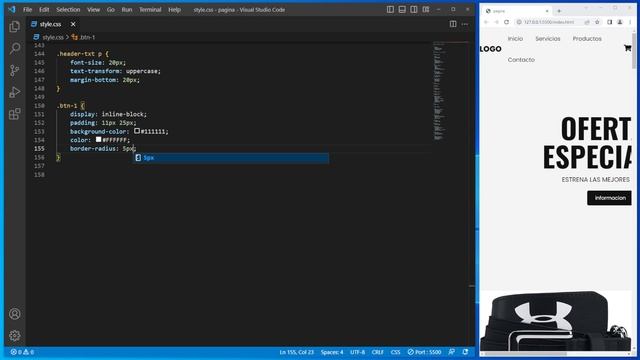Select the style.css tab
The image size is (640, 360).
[50, 24]
